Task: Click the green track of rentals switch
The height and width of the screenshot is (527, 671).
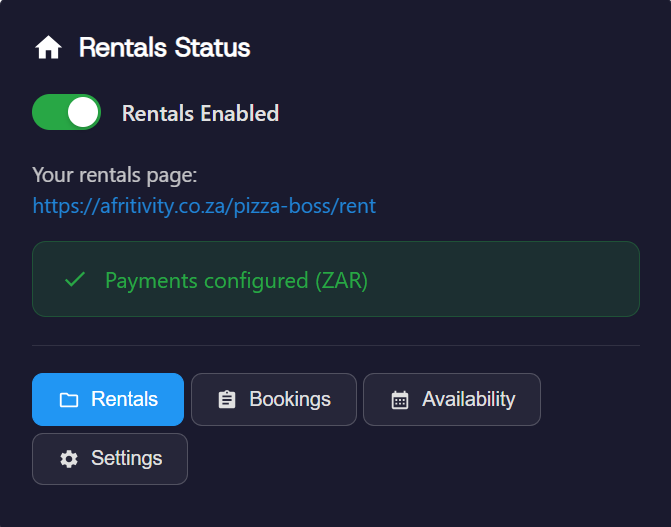Action: [x=48, y=113]
